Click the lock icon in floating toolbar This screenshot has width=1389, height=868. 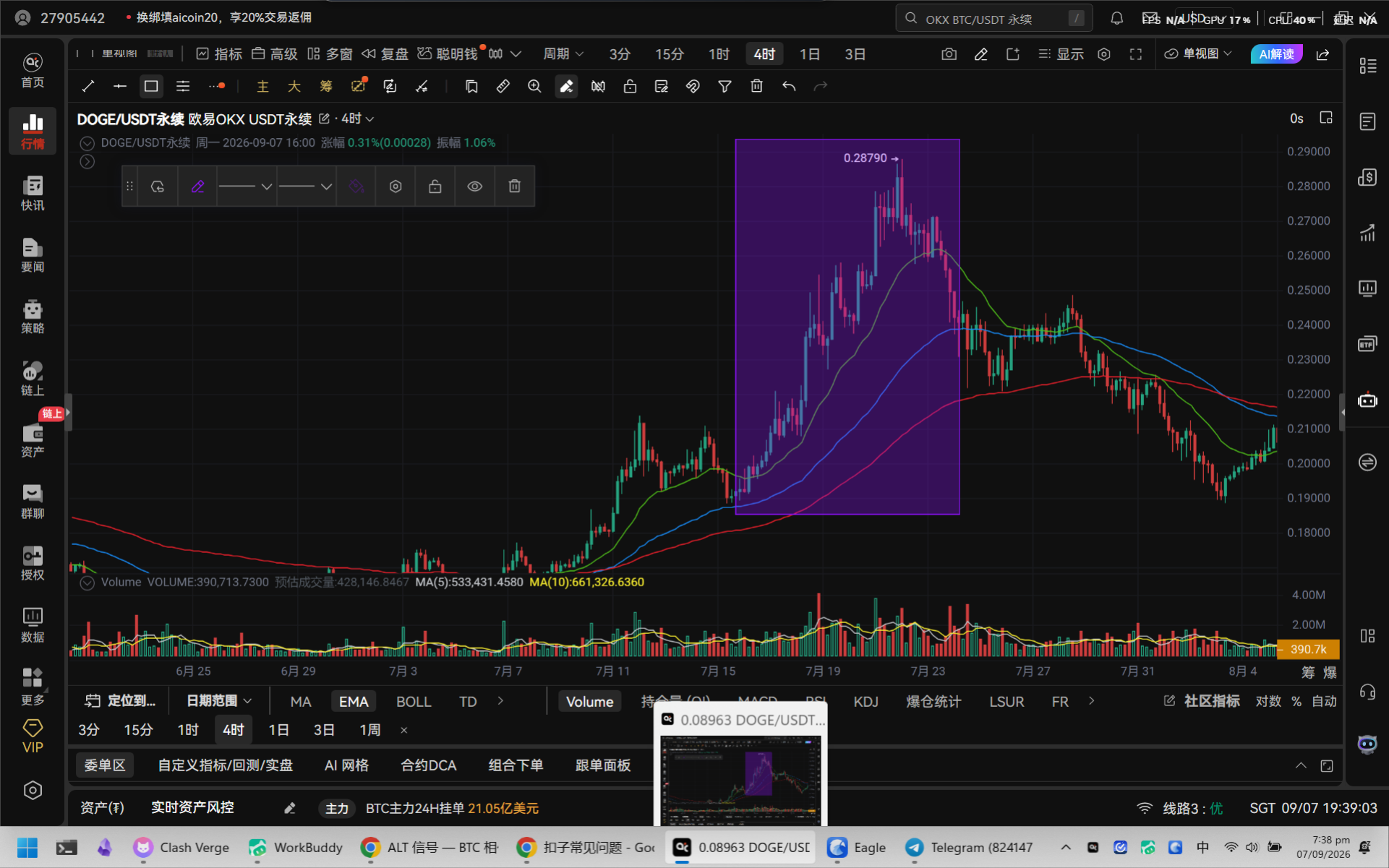[435, 186]
